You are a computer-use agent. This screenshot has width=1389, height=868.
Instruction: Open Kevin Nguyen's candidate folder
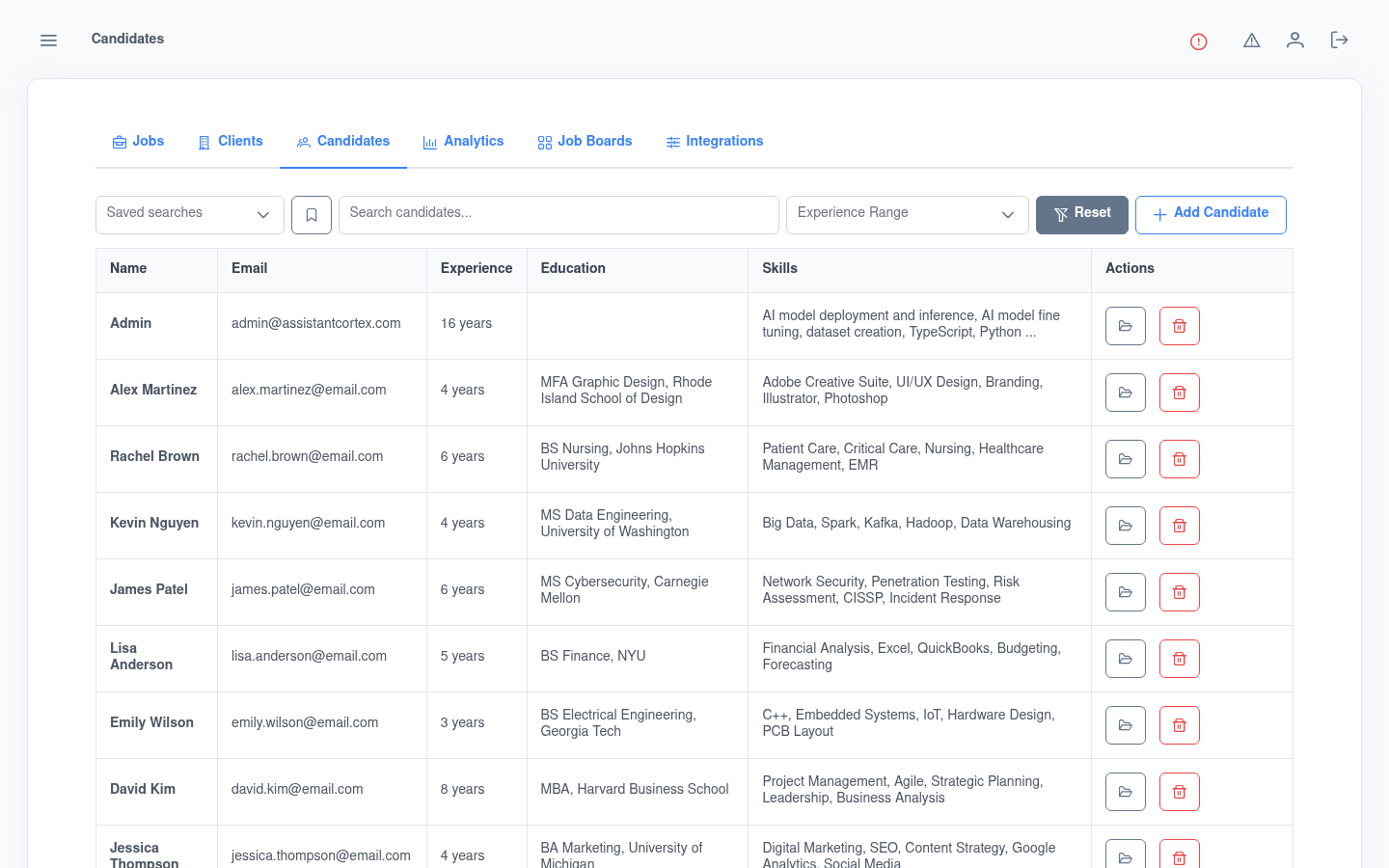click(1126, 526)
